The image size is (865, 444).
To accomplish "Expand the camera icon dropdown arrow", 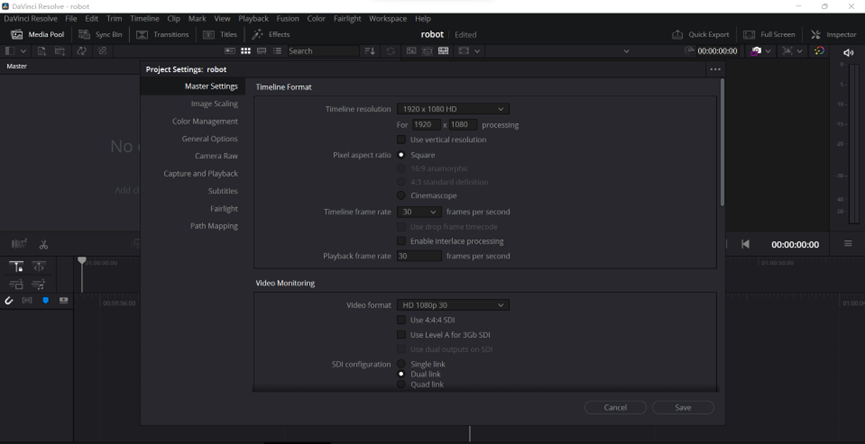I will 768,51.
